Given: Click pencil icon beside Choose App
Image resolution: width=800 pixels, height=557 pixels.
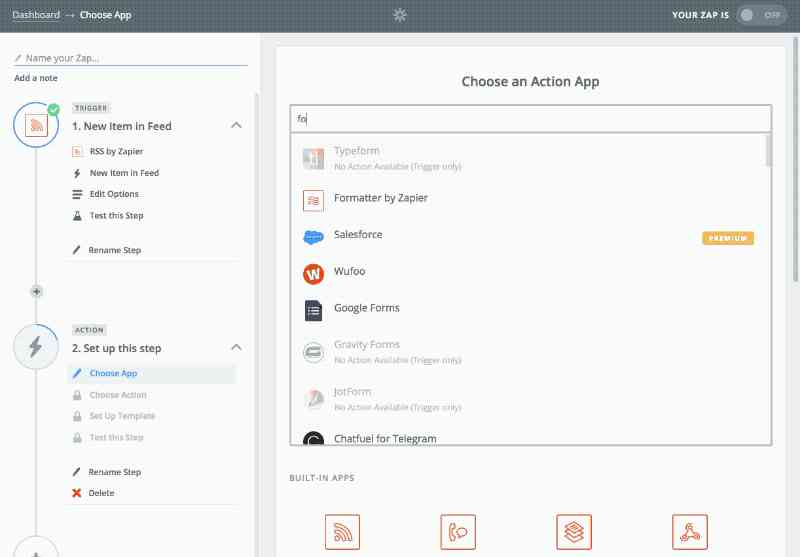Looking at the screenshot, I should [x=77, y=373].
